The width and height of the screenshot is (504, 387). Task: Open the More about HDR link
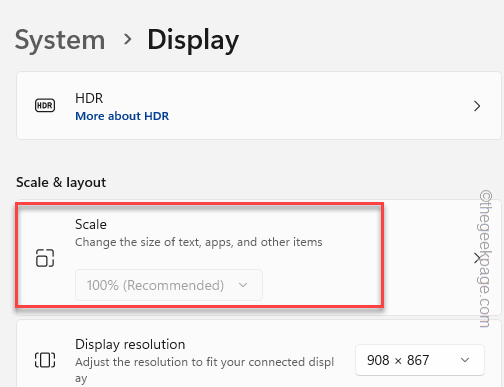pyautogui.click(x=122, y=116)
